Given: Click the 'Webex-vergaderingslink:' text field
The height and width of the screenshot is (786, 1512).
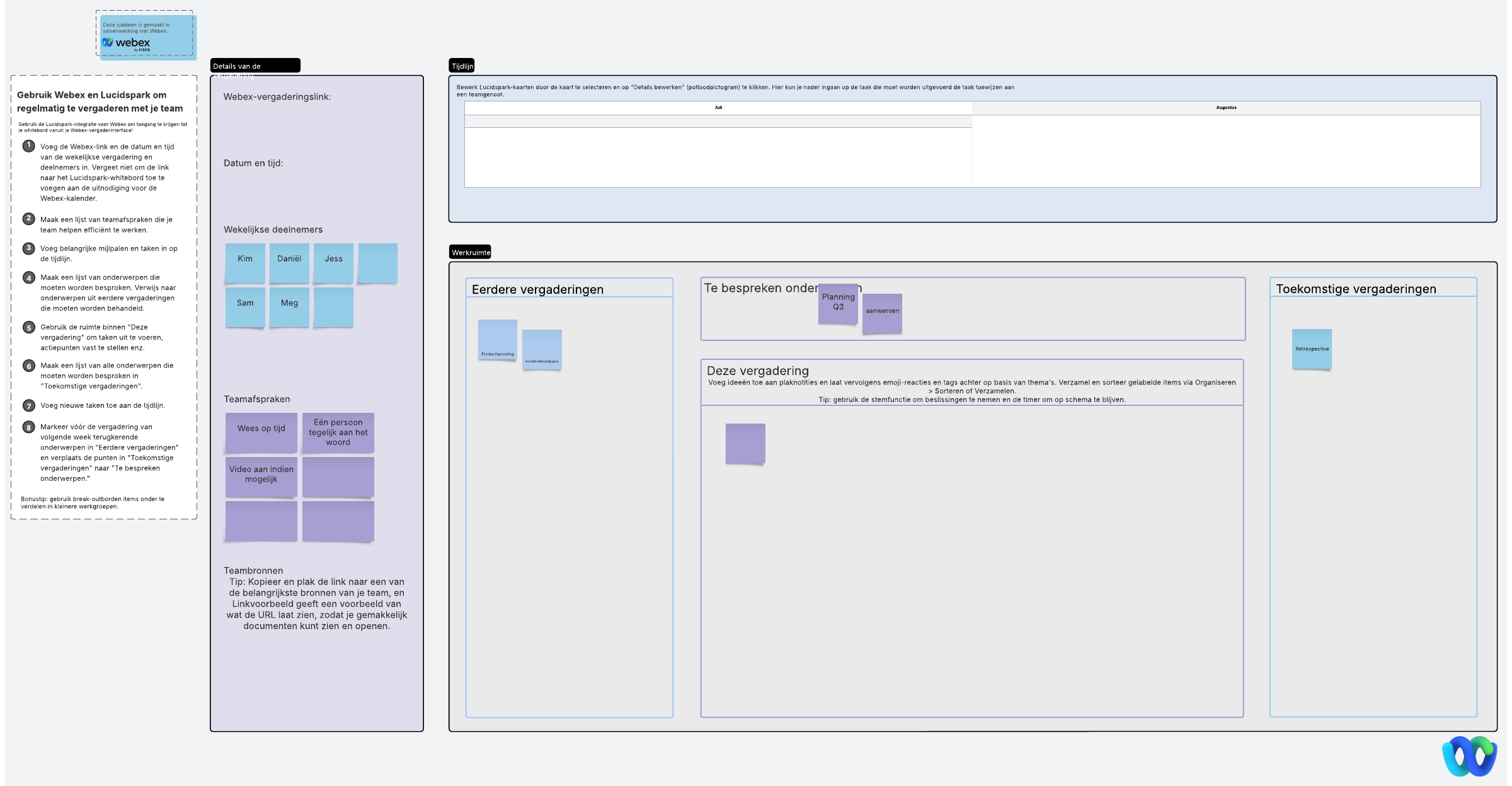Looking at the screenshot, I should click(x=277, y=96).
